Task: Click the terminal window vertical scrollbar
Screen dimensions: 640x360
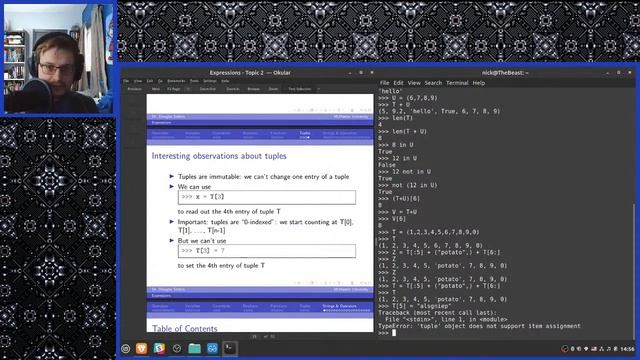Action: [633, 272]
